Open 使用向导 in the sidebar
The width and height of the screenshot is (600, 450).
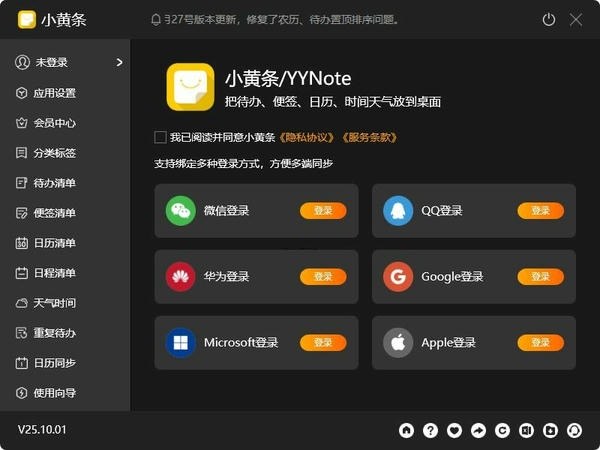pos(46,393)
